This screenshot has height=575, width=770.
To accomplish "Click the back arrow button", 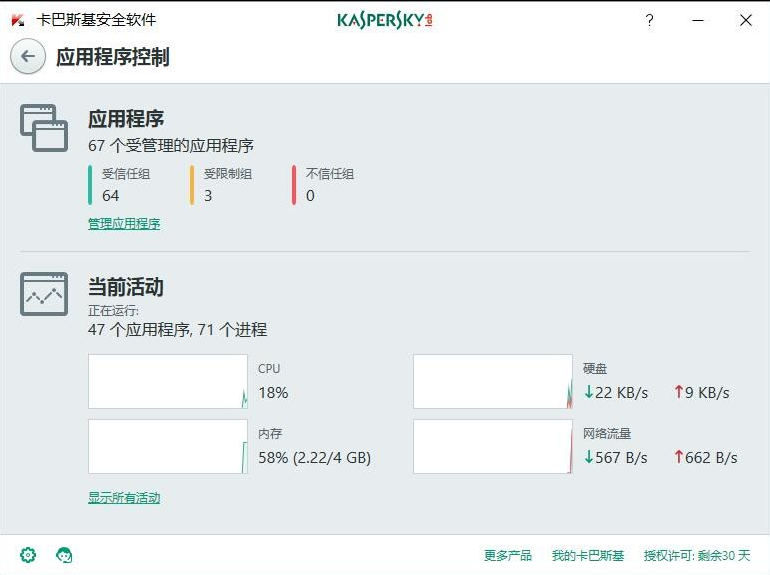I will pyautogui.click(x=28, y=57).
